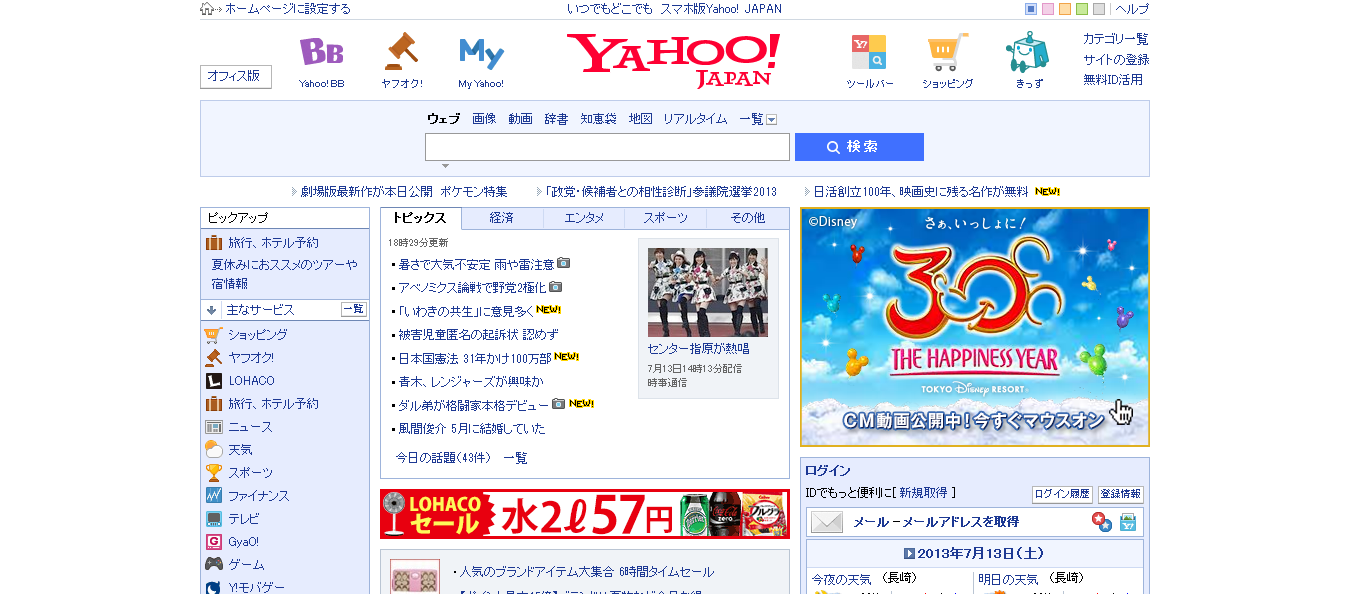Click the blue 検索 search button
The image size is (1349, 594).
tap(859, 147)
